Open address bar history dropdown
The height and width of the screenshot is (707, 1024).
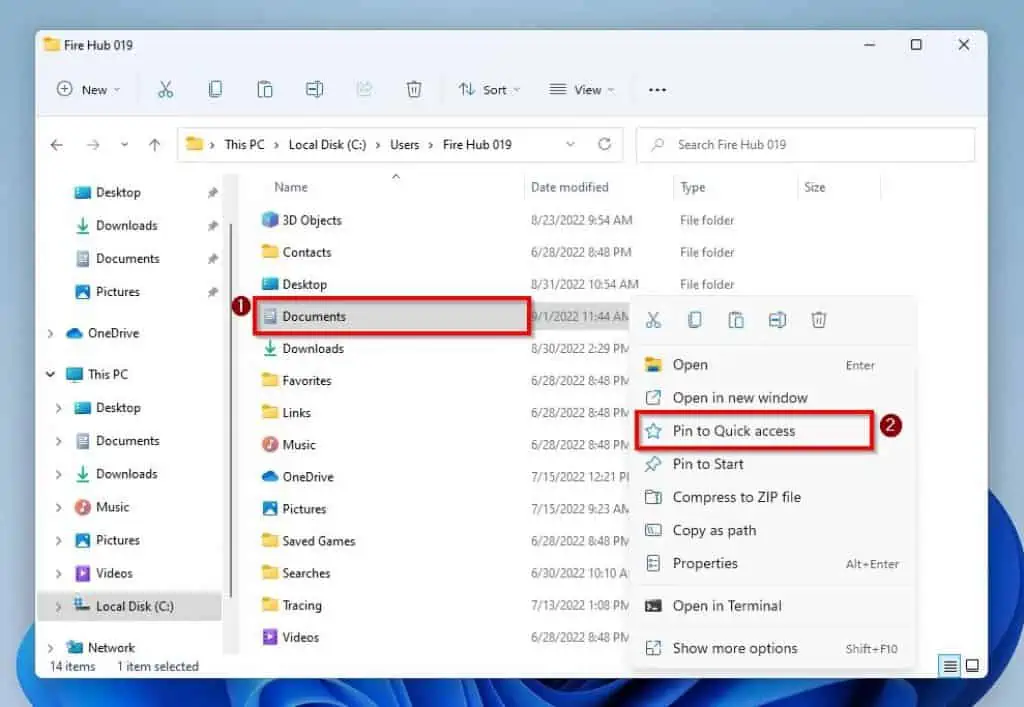coord(570,144)
